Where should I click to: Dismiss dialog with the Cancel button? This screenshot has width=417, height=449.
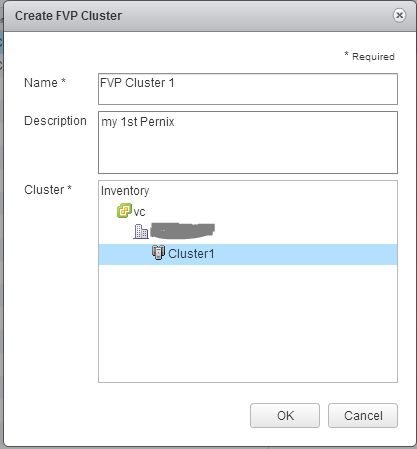click(x=363, y=415)
